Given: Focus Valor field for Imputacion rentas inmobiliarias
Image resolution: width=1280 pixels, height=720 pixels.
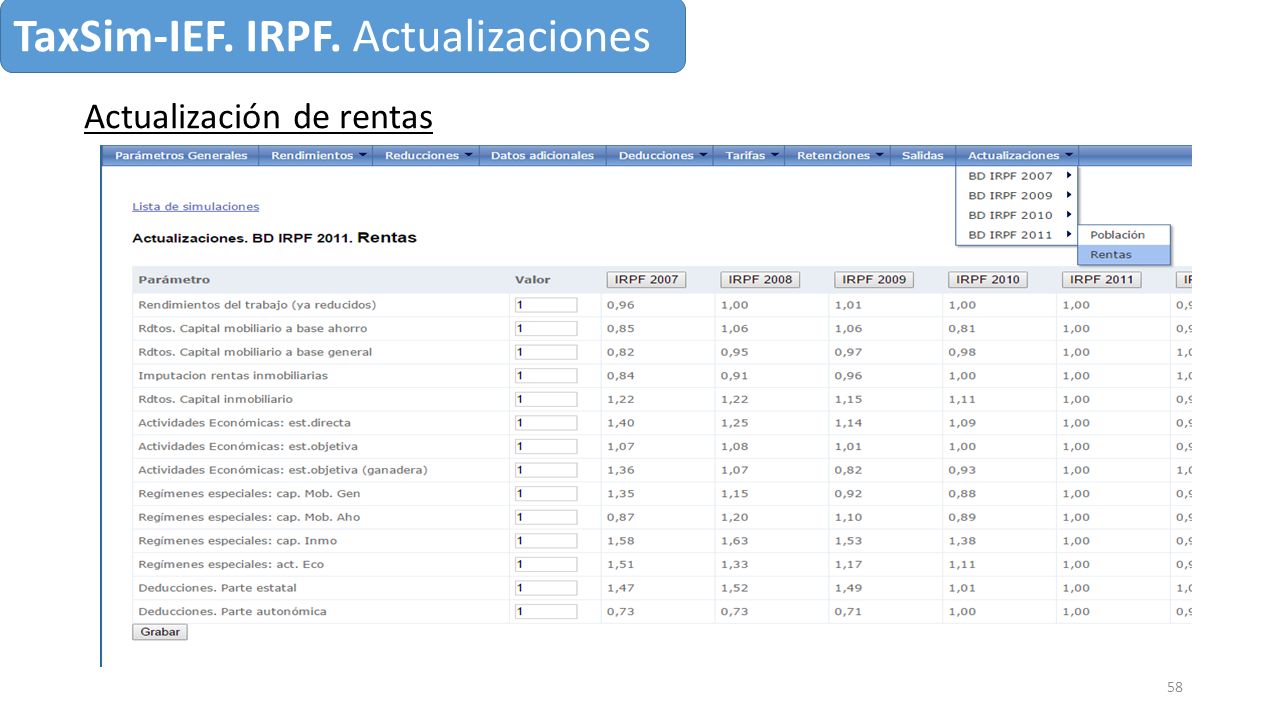Looking at the screenshot, I should [546, 376].
